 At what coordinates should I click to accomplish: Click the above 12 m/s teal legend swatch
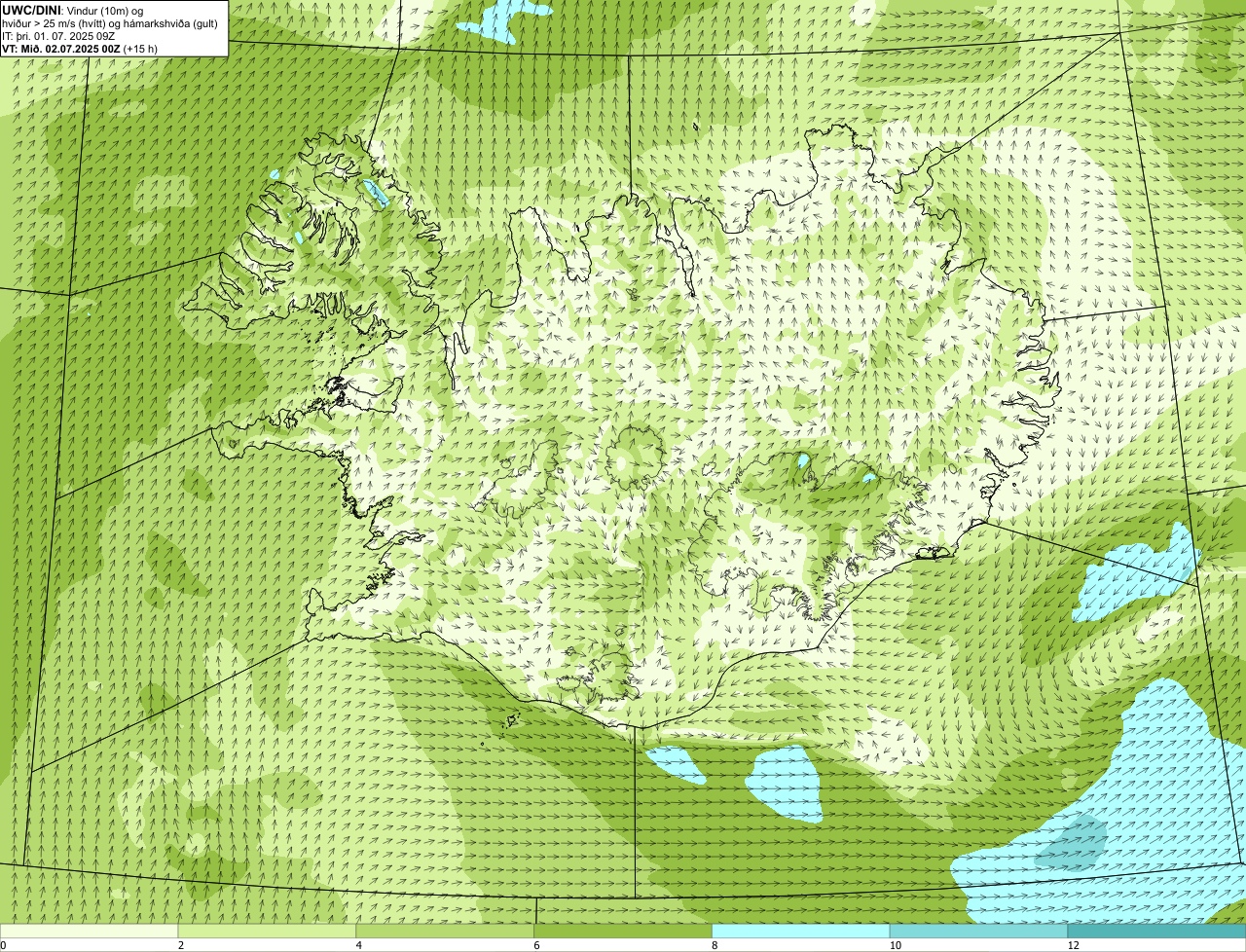tap(1156, 932)
